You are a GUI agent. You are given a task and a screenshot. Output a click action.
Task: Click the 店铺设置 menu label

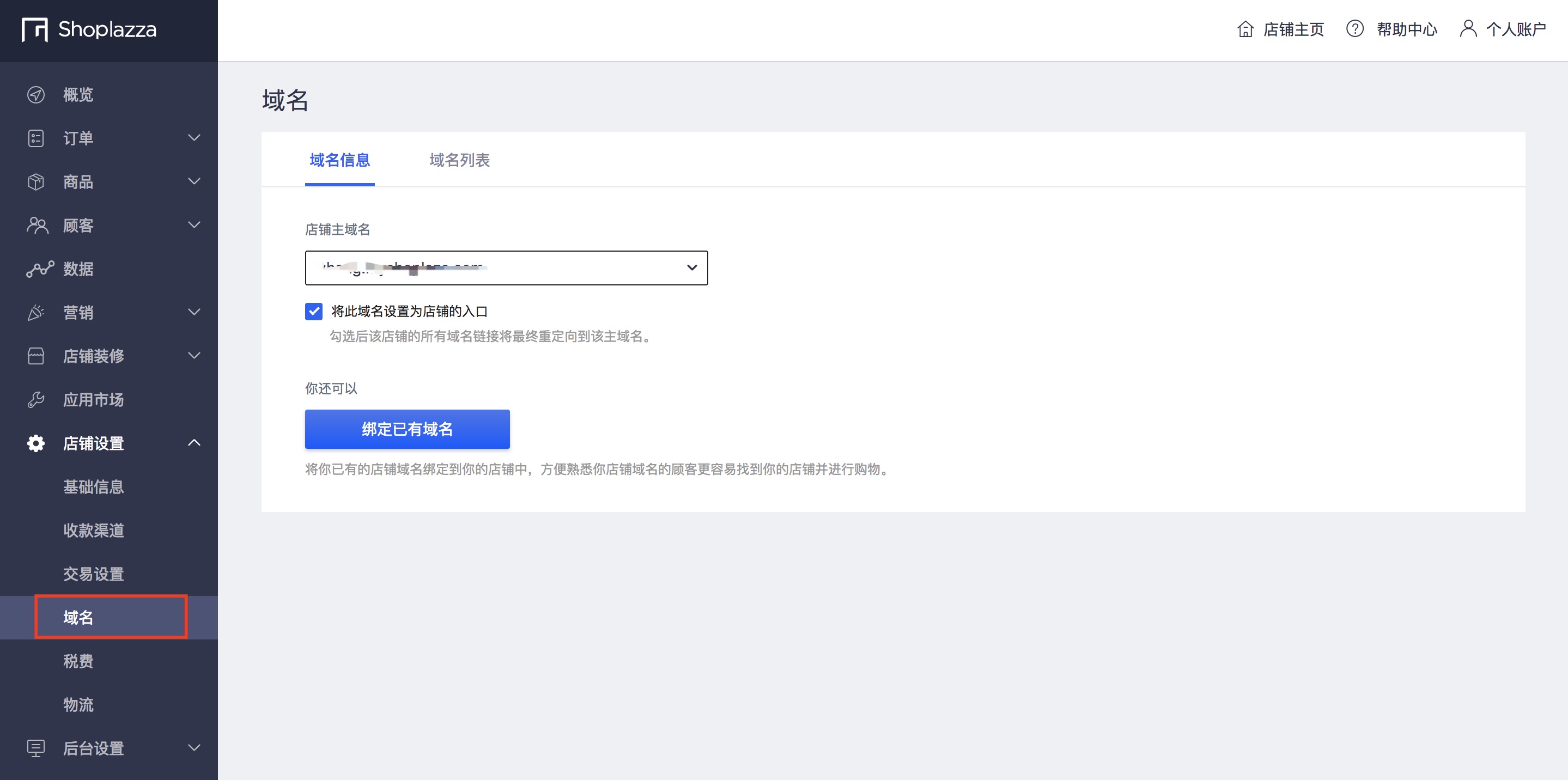coord(94,443)
